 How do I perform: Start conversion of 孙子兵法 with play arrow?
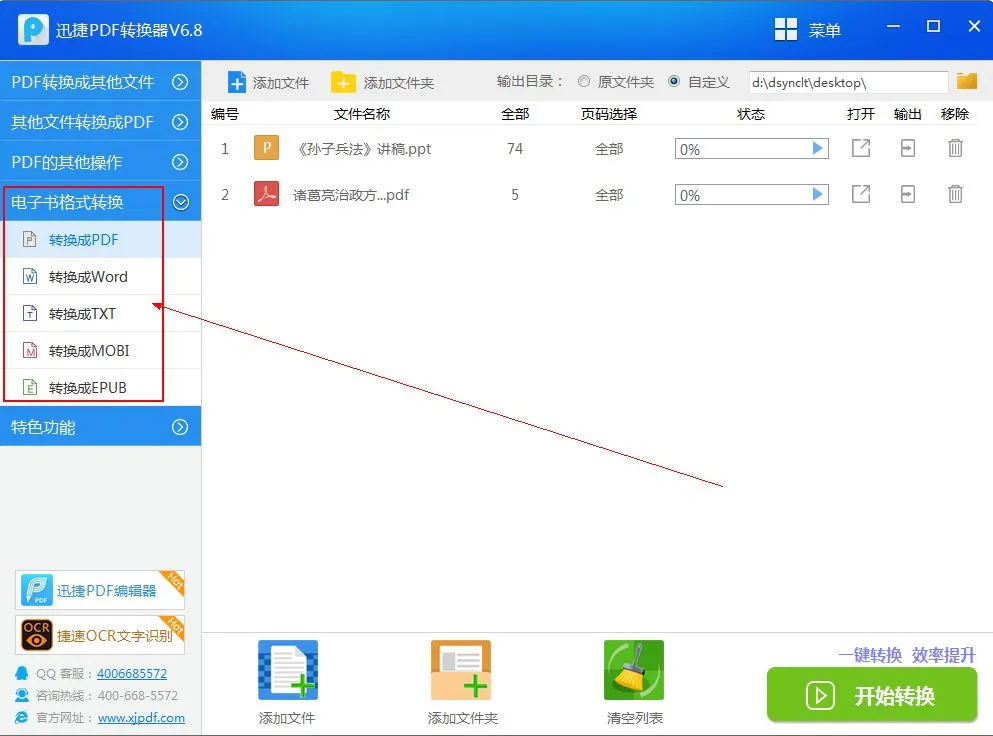click(818, 148)
